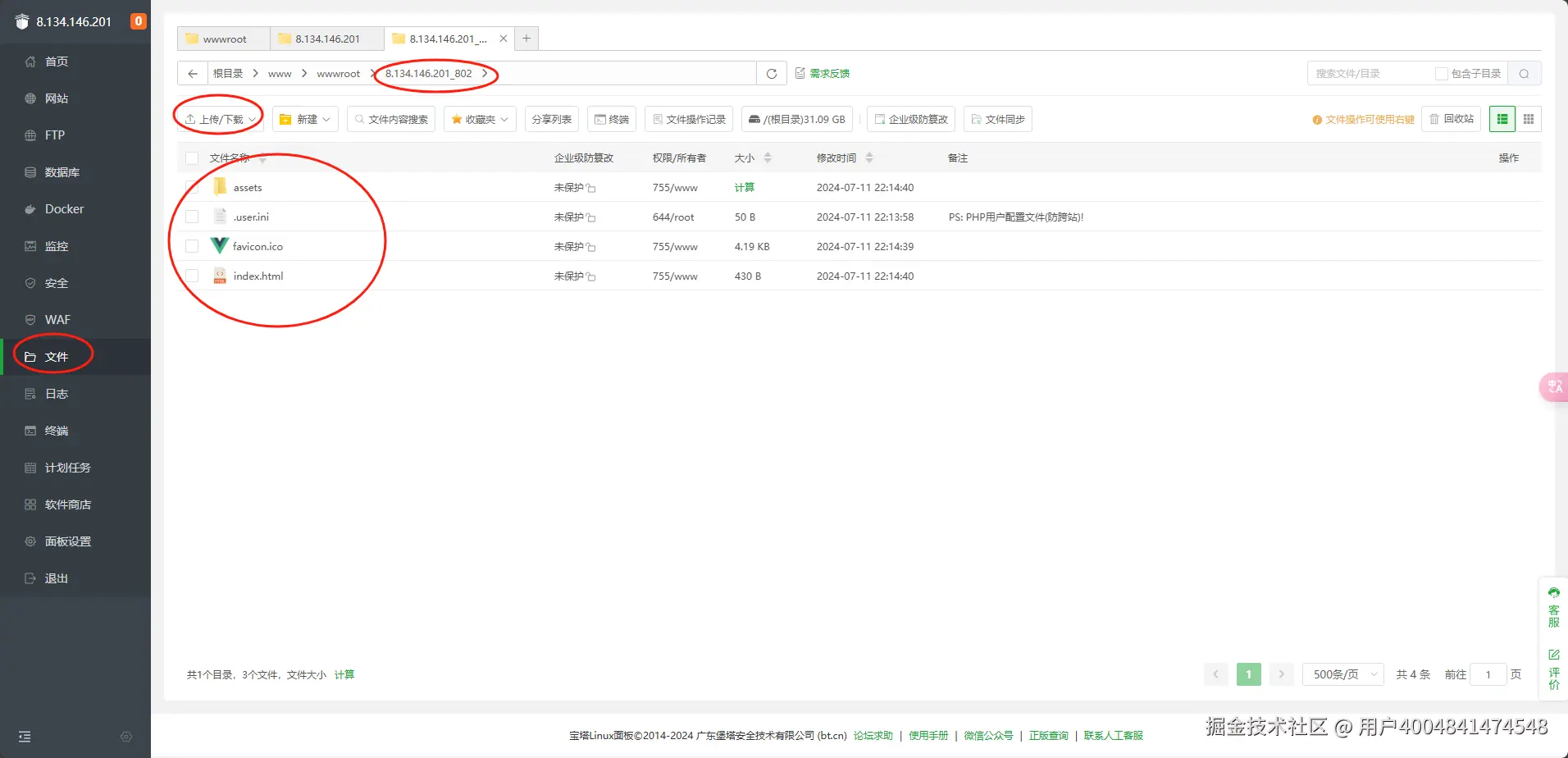Click the 前往 page number input

[1488, 674]
